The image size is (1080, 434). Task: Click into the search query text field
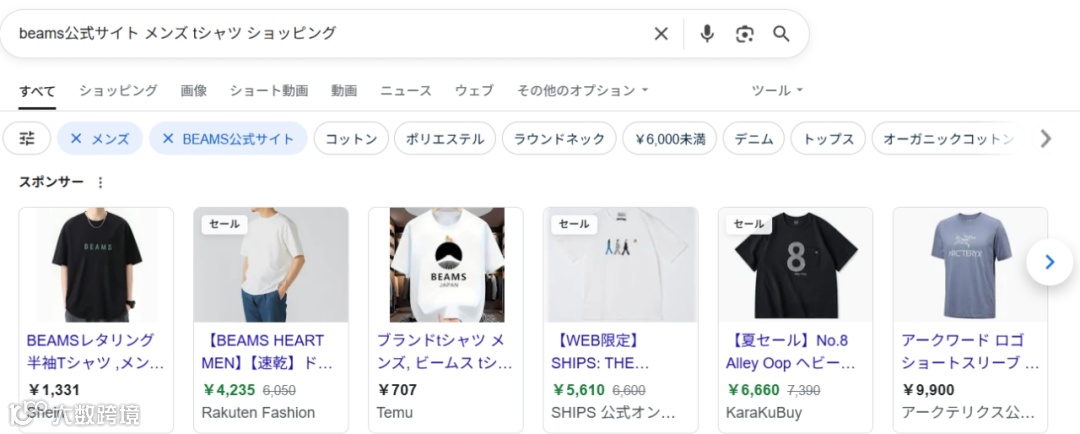click(x=330, y=34)
